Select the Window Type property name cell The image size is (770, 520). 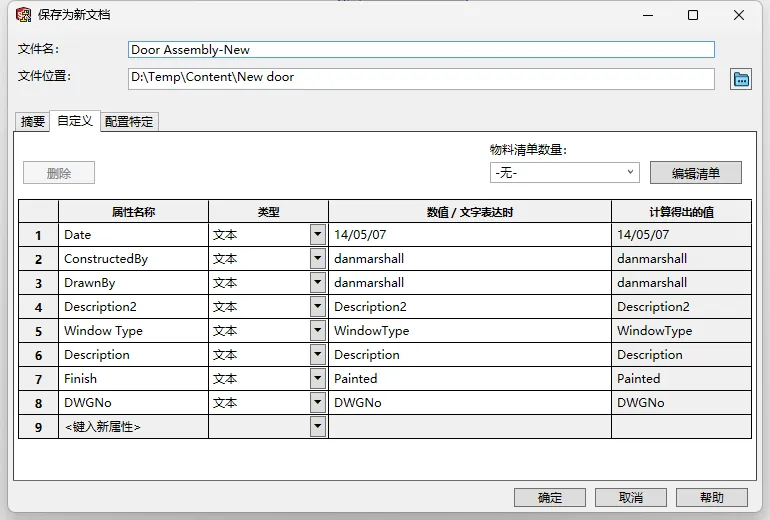[133, 330]
